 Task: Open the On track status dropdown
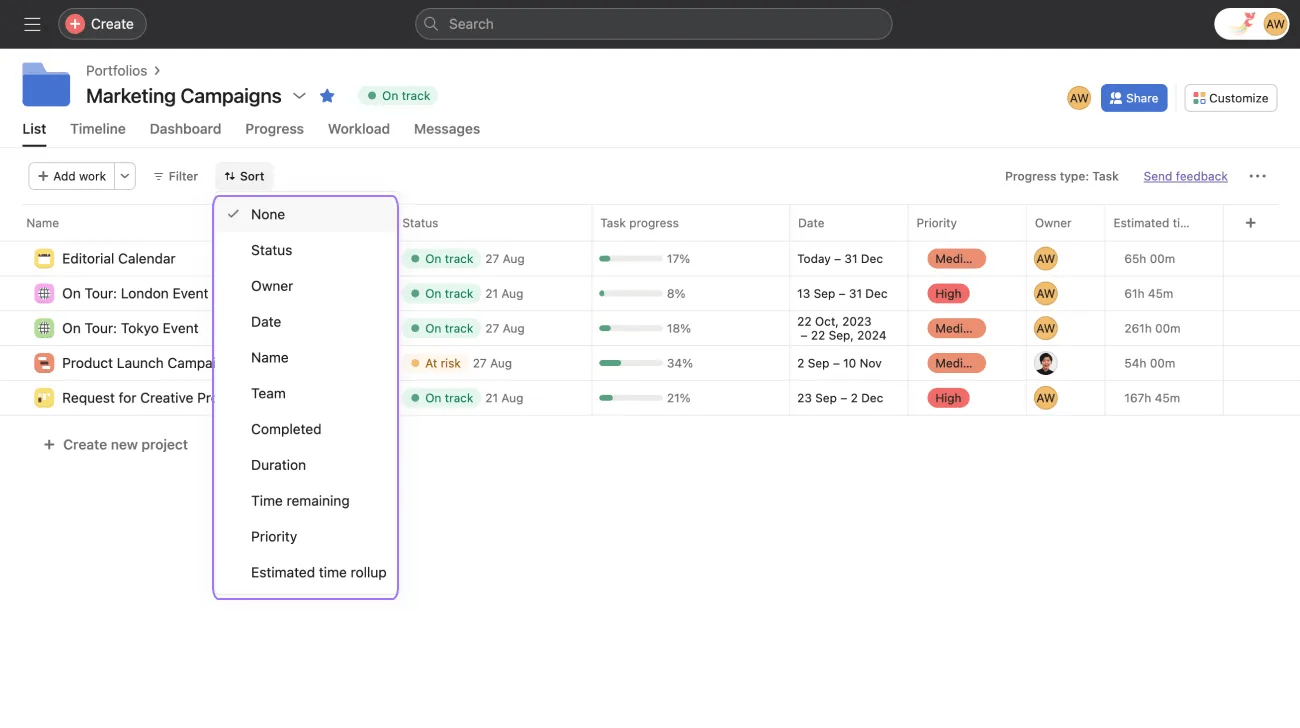coord(398,96)
